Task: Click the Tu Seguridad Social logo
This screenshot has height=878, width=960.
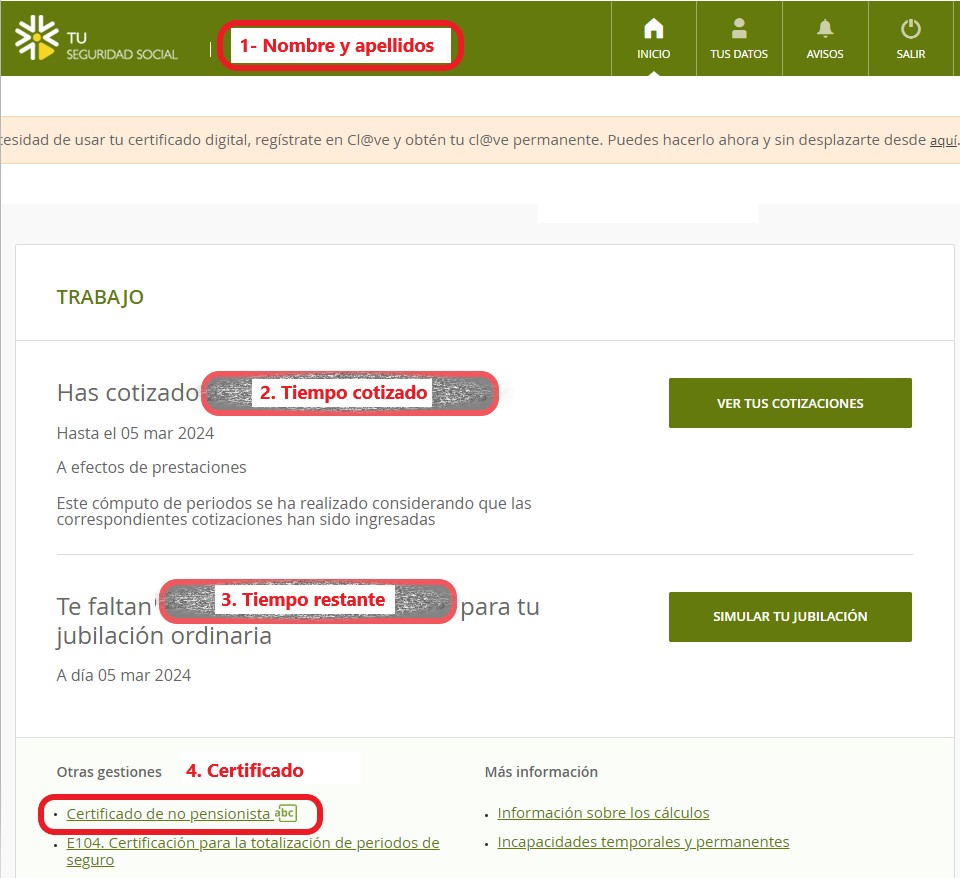Action: [96, 38]
